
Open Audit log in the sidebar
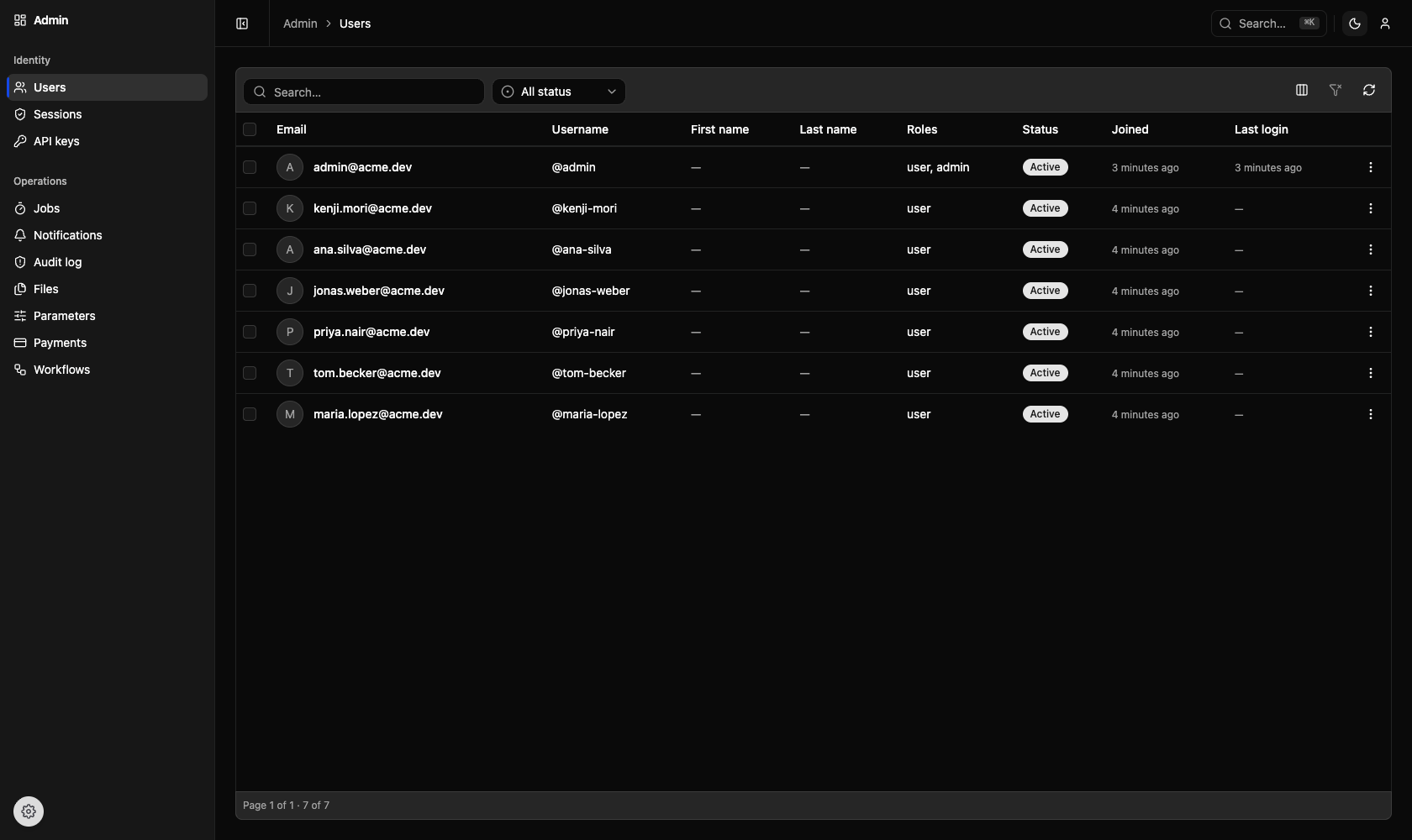coord(107,262)
